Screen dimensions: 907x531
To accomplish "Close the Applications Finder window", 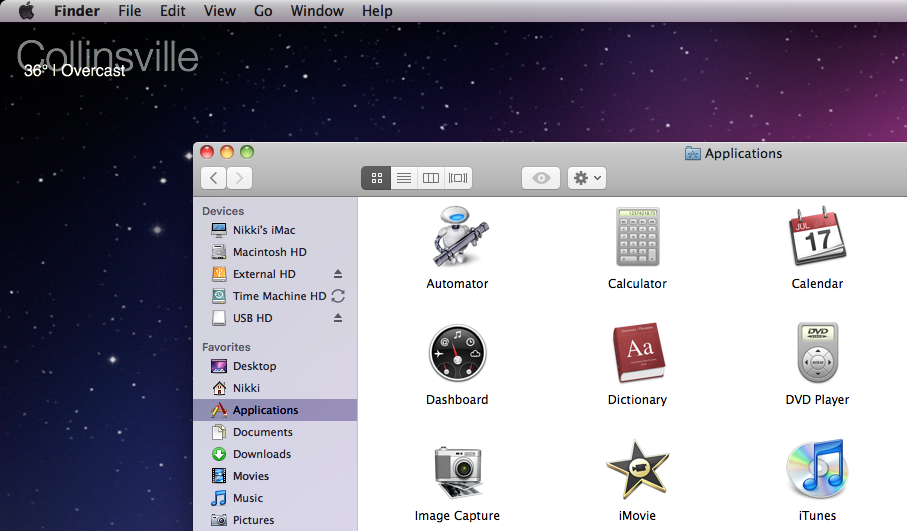I will (x=207, y=152).
